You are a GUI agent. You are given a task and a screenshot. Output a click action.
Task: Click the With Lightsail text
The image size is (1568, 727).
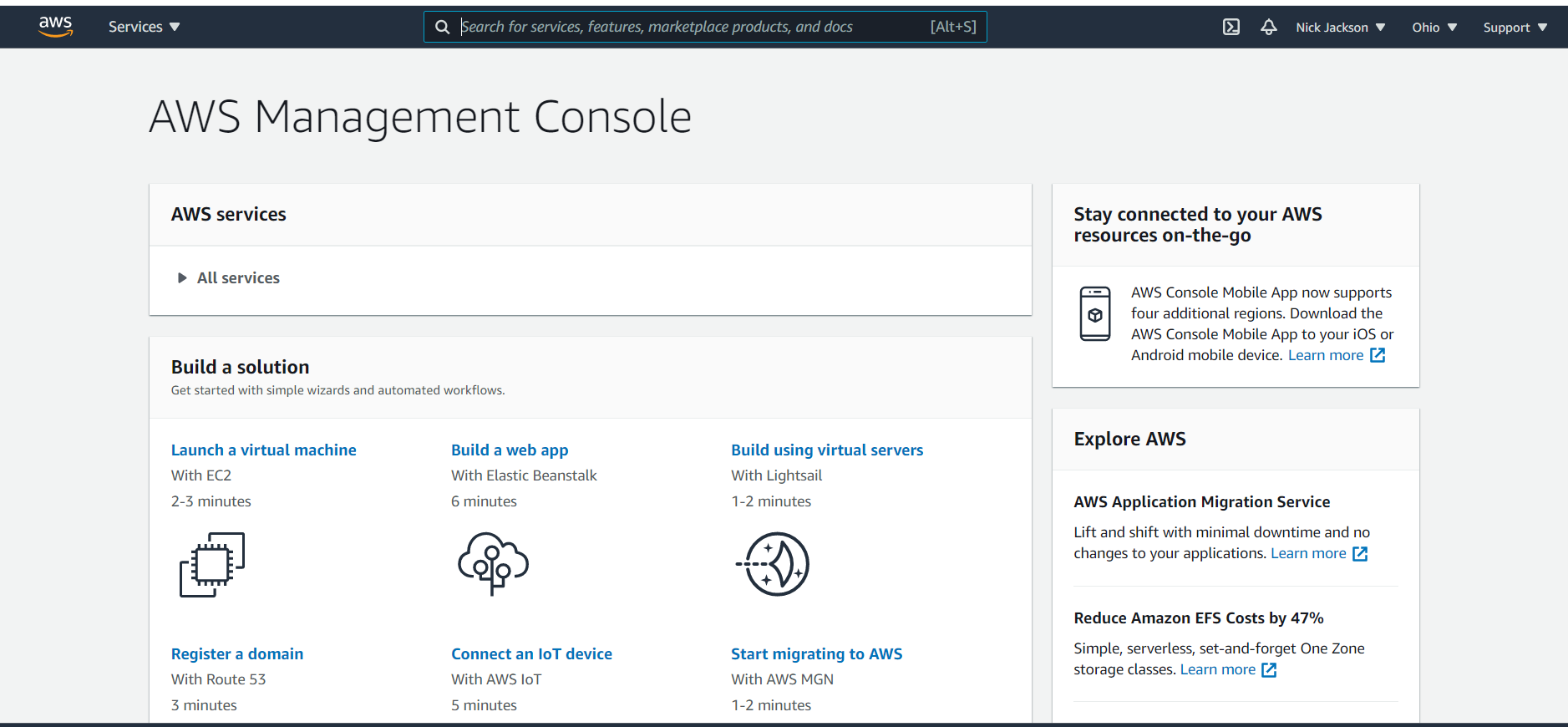tap(776, 475)
